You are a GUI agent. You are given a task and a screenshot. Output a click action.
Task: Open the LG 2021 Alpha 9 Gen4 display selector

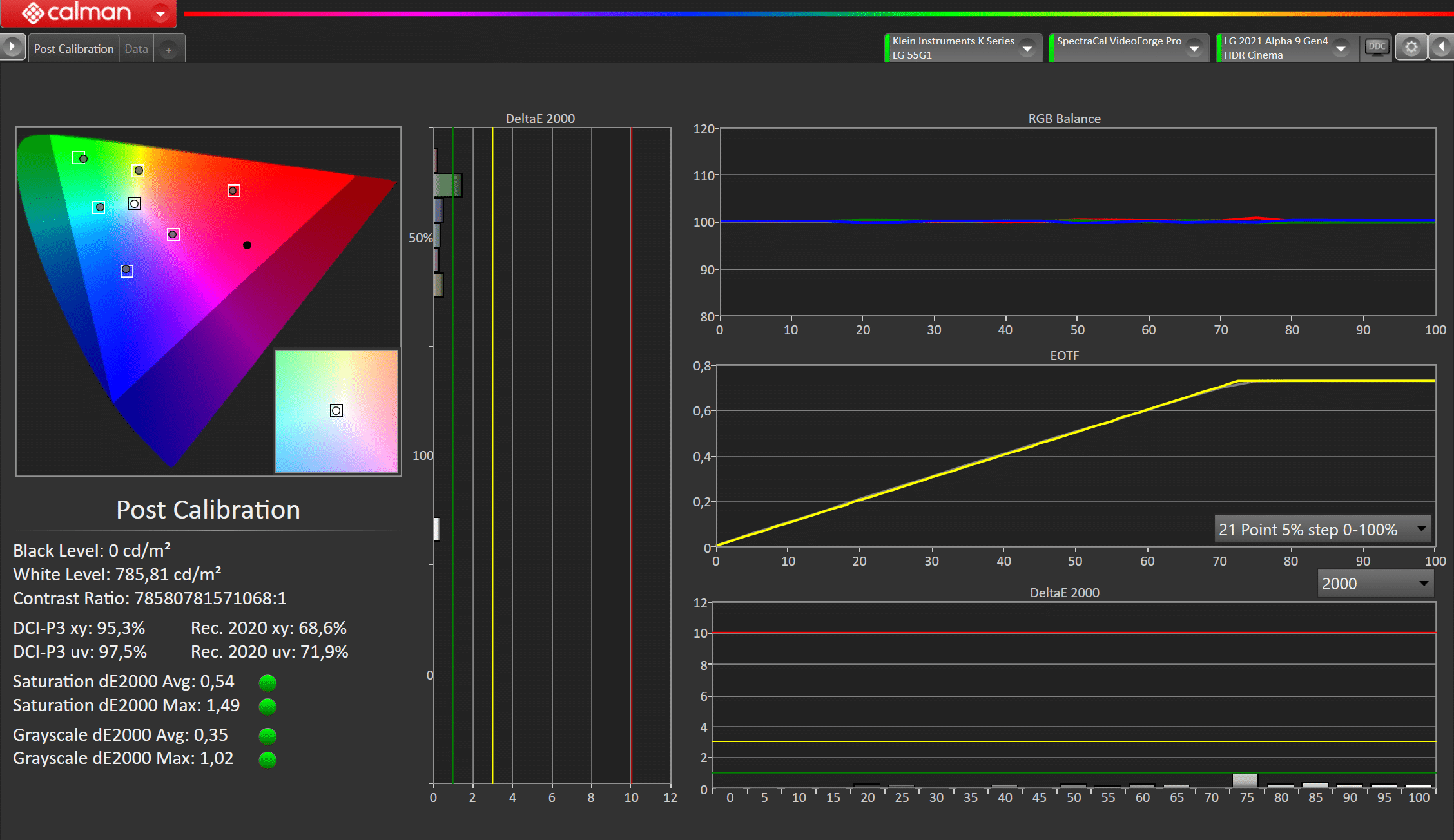pos(1341,48)
